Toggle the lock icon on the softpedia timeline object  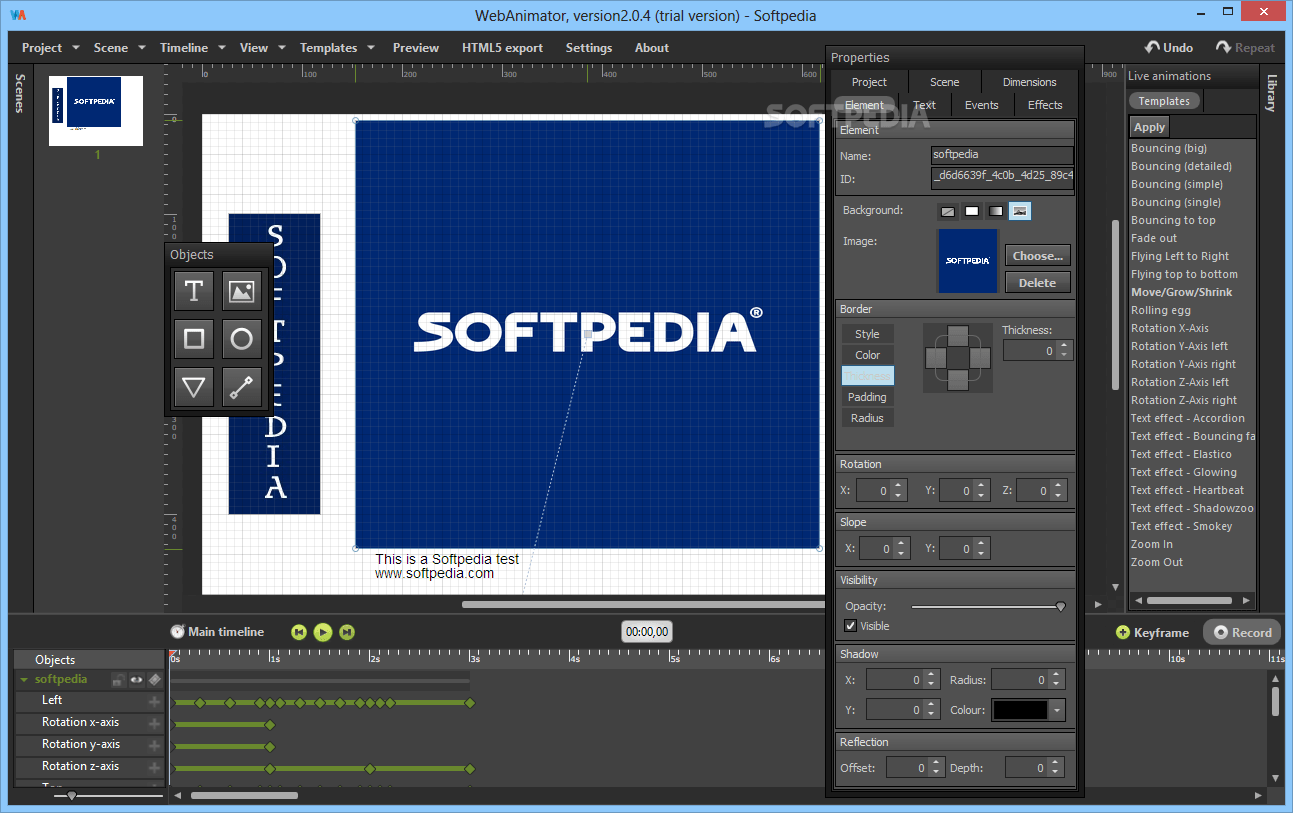coord(118,679)
